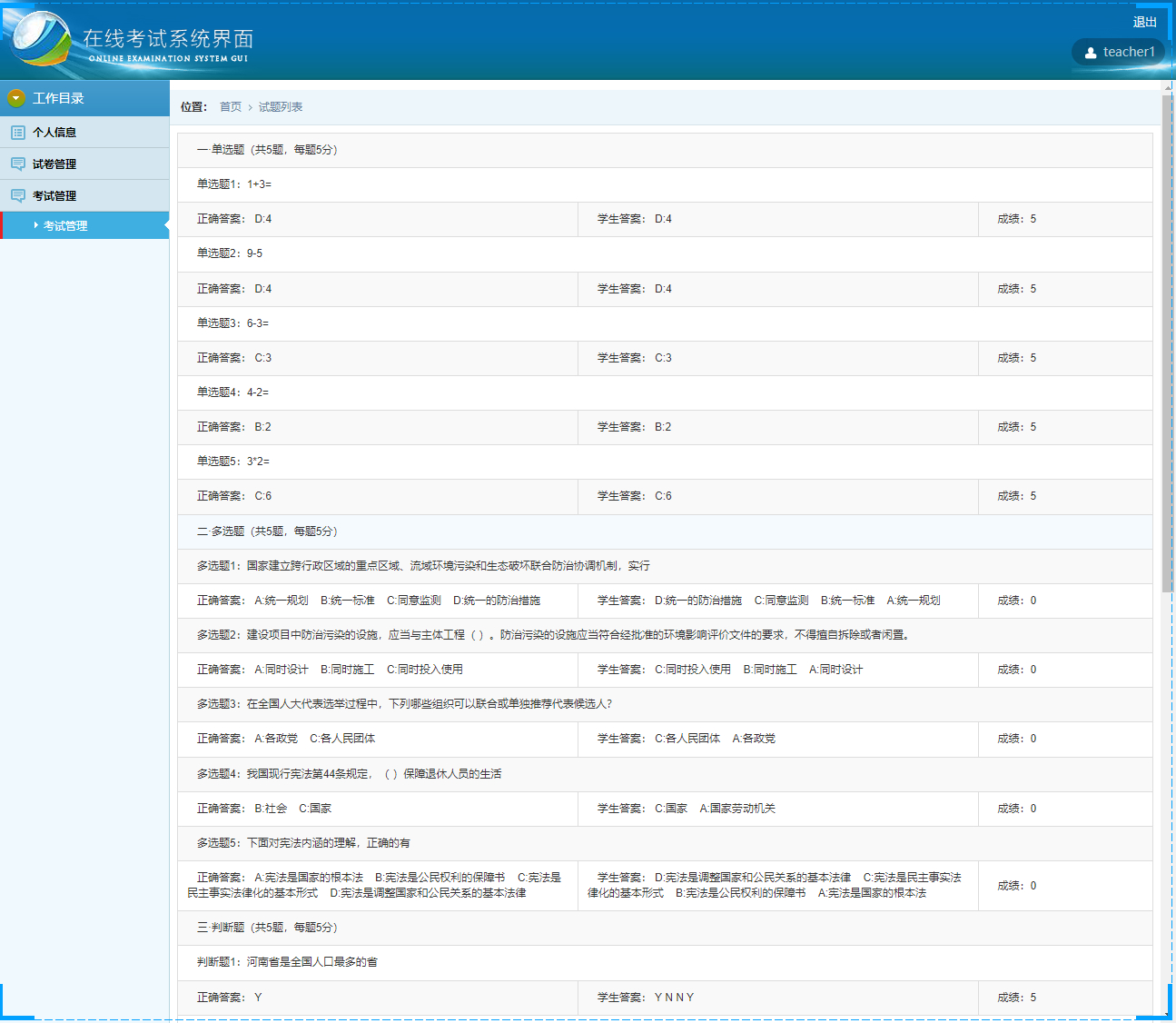Click the scrollbar up arrow icon

pyautogui.click(x=1168, y=86)
